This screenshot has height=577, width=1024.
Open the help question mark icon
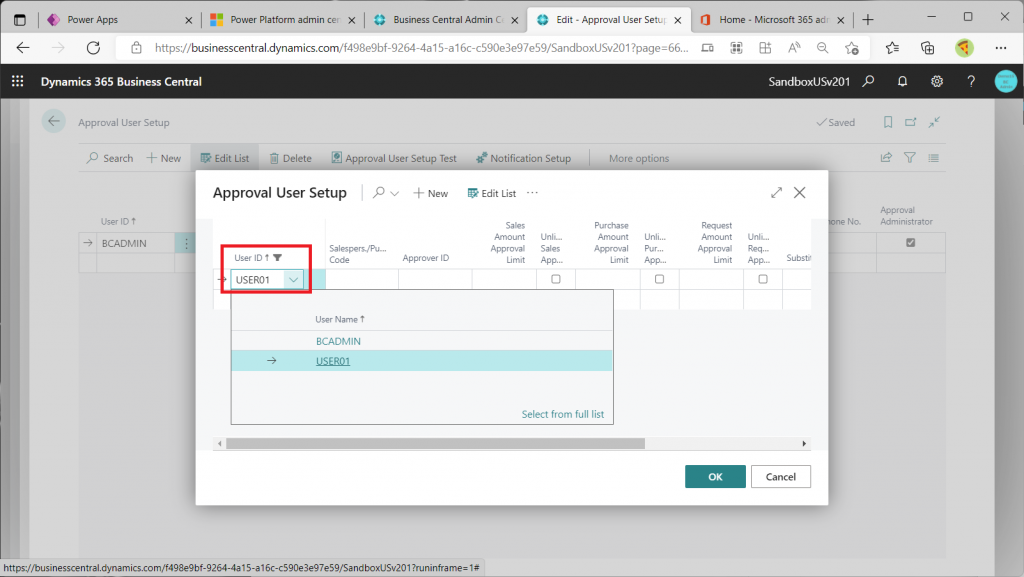click(971, 81)
